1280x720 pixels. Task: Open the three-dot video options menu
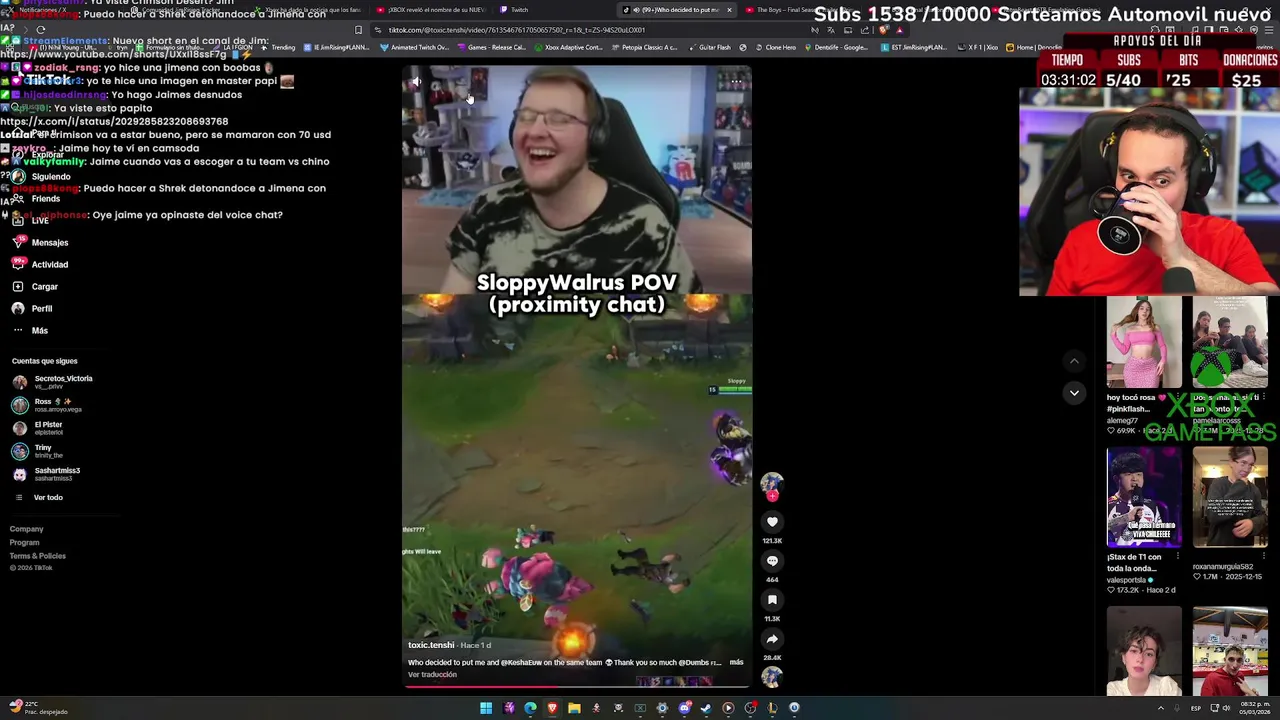[x=736, y=82]
